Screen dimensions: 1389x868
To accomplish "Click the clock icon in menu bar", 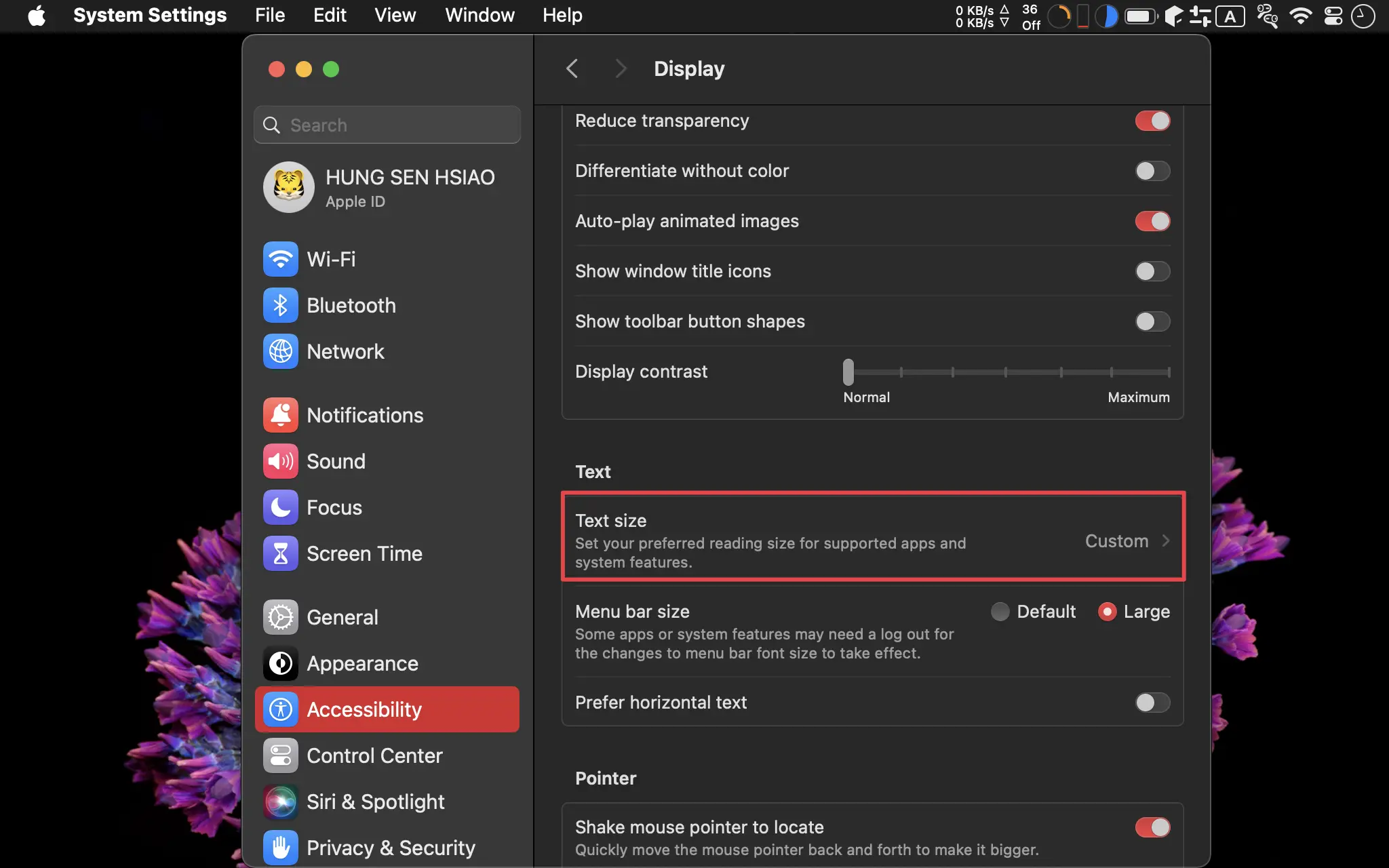I will click(1363, 16).
